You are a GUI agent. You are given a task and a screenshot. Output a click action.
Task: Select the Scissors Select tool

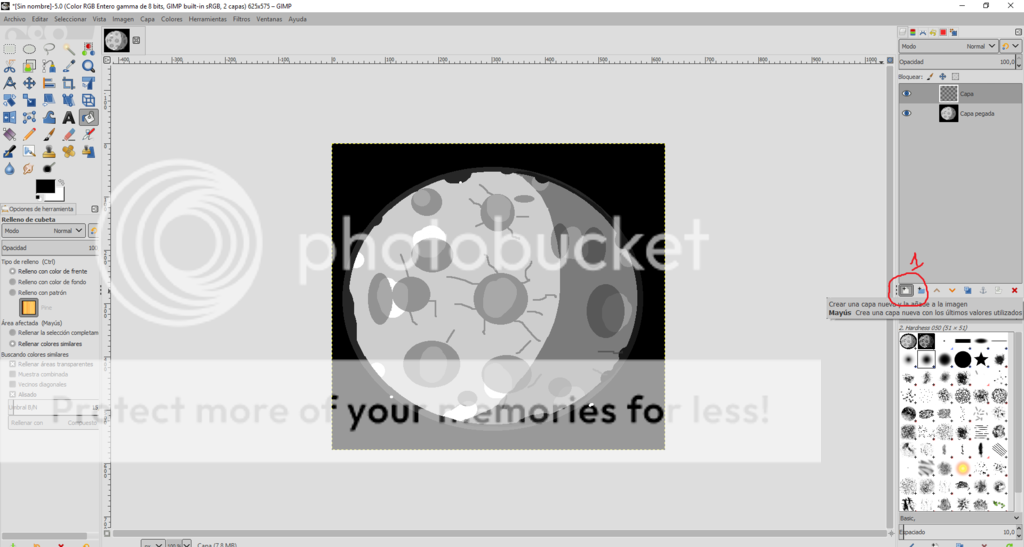click(x=9, y=66)
